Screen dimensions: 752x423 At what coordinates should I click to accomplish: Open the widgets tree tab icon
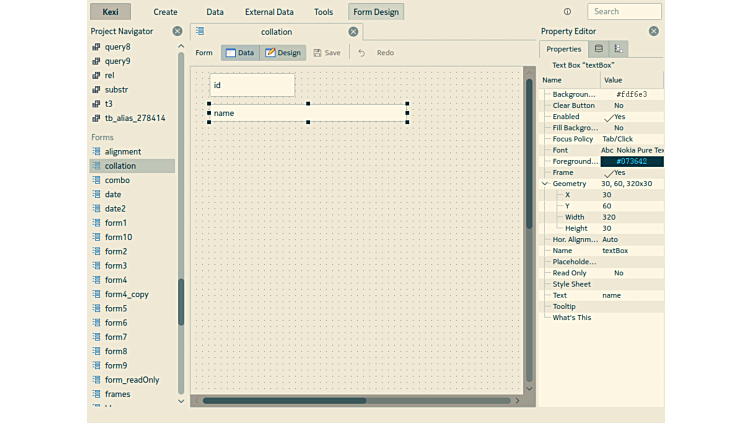[619, 49]
